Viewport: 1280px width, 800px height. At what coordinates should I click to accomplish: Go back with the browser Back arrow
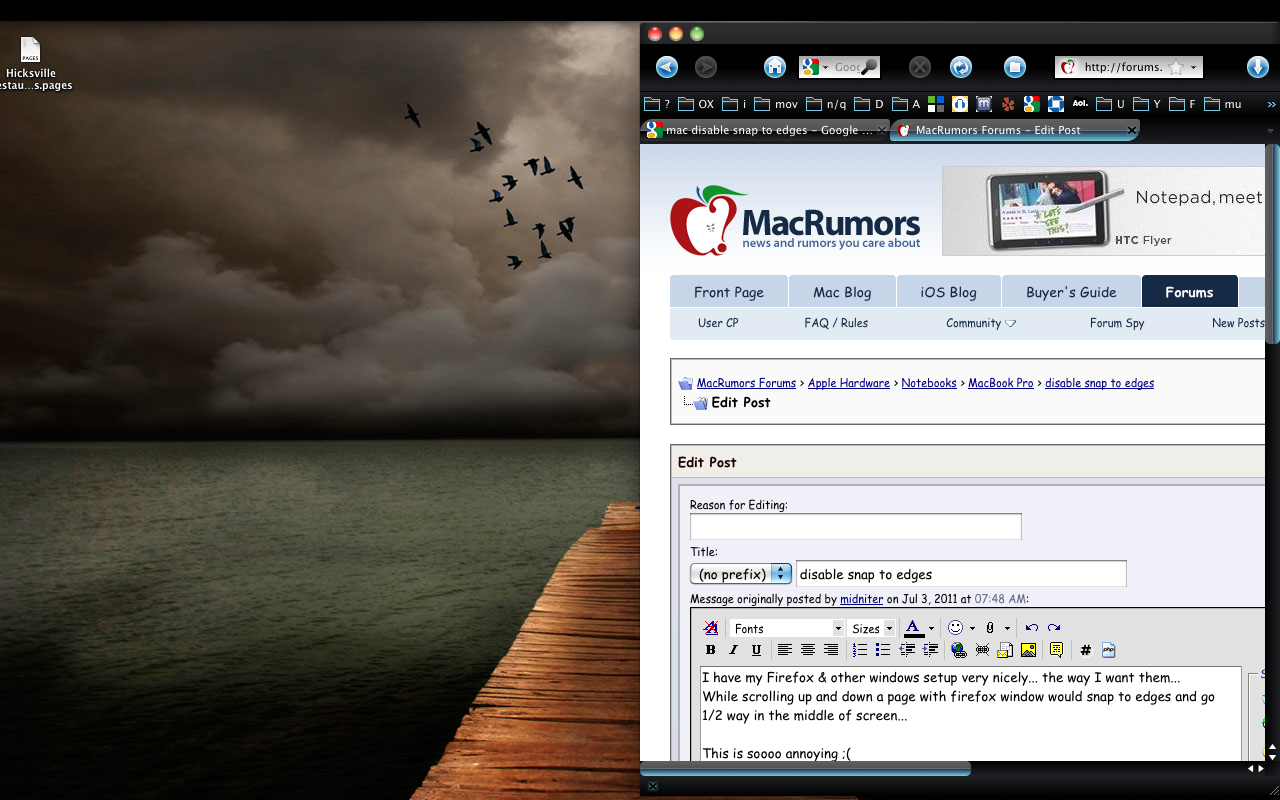[667, 67]
